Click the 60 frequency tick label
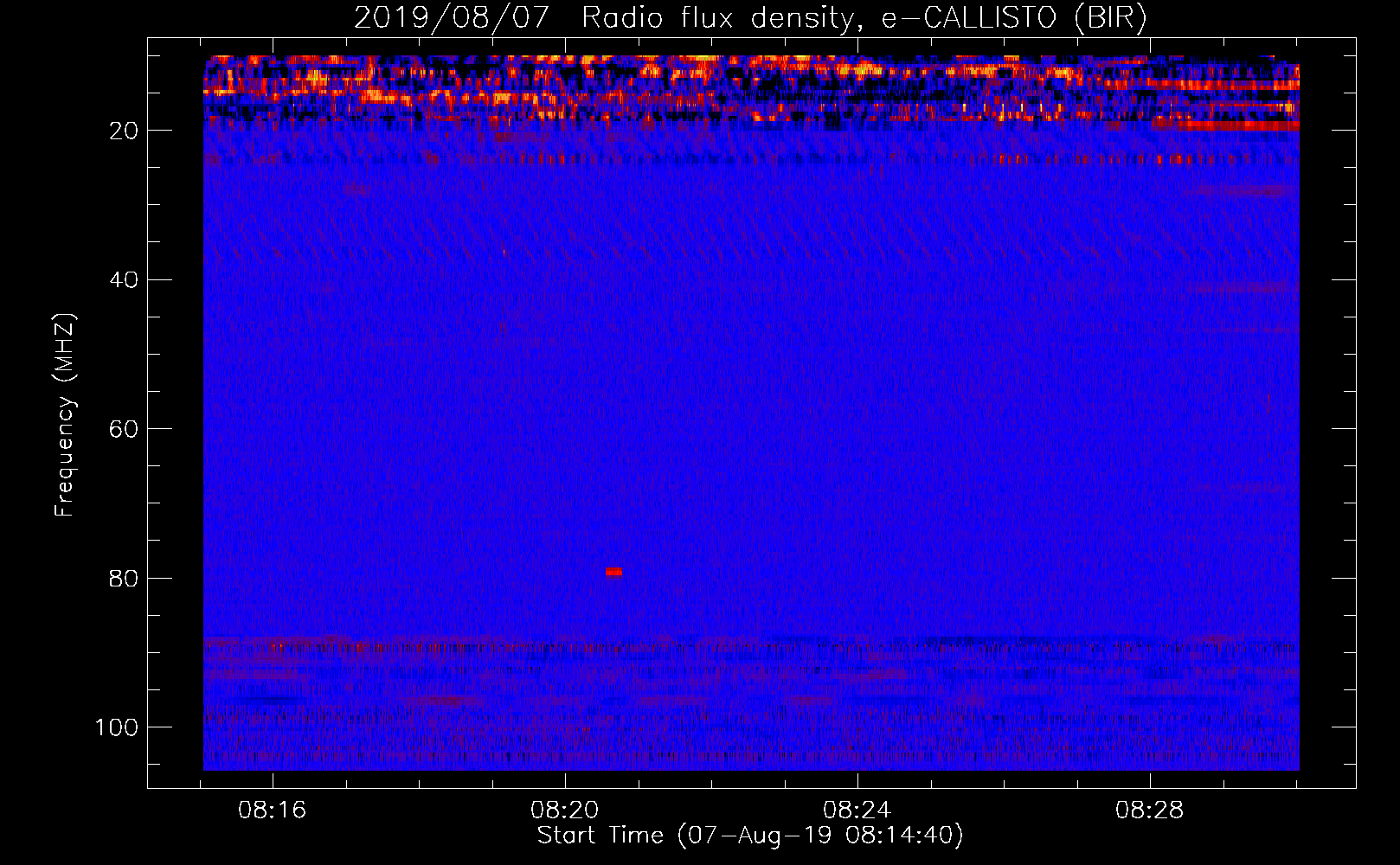The image size is (1400, 865). (x=124, y=430)
